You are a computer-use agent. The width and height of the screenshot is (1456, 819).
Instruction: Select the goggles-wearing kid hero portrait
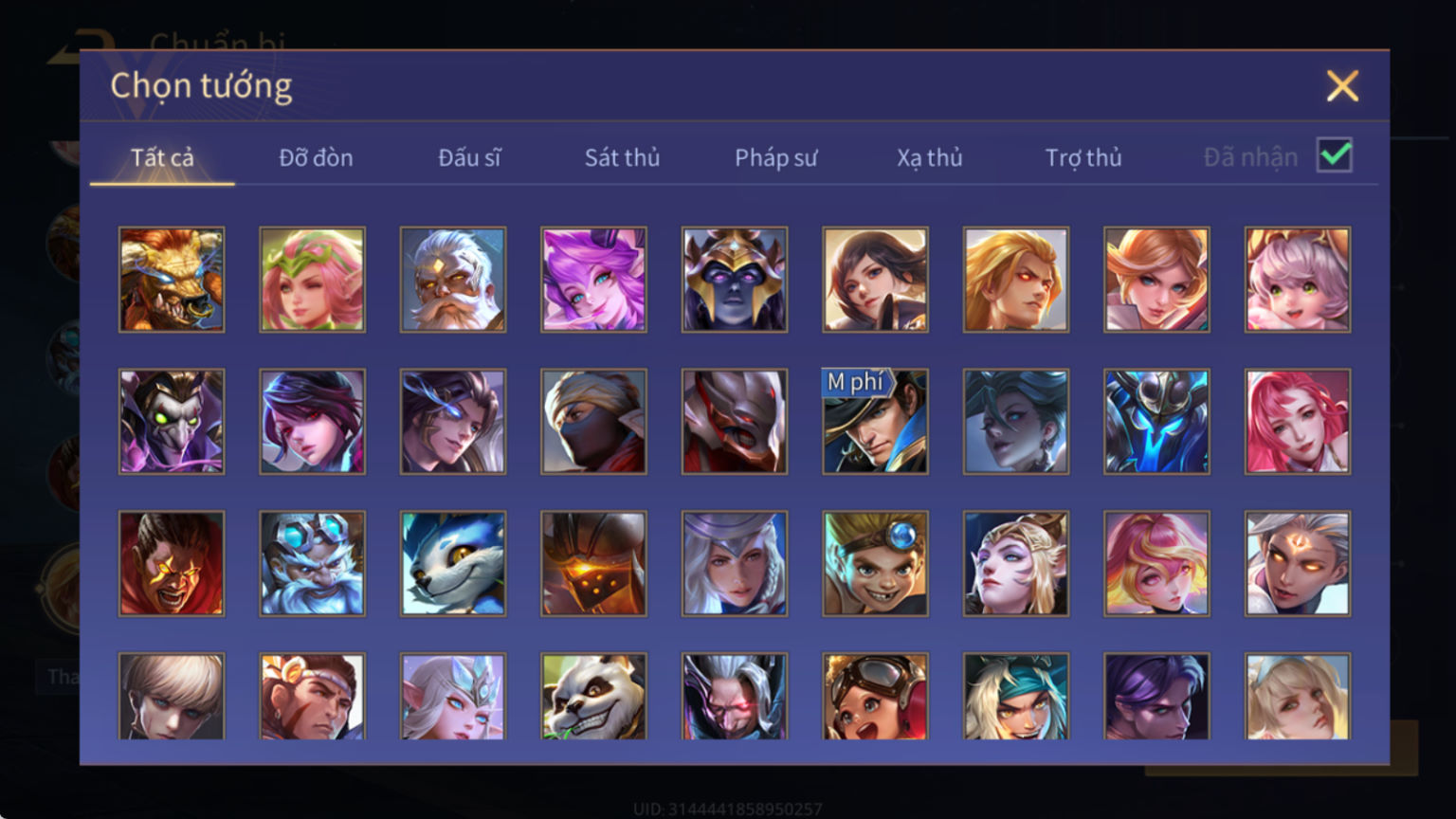click(x=875, y=696)
